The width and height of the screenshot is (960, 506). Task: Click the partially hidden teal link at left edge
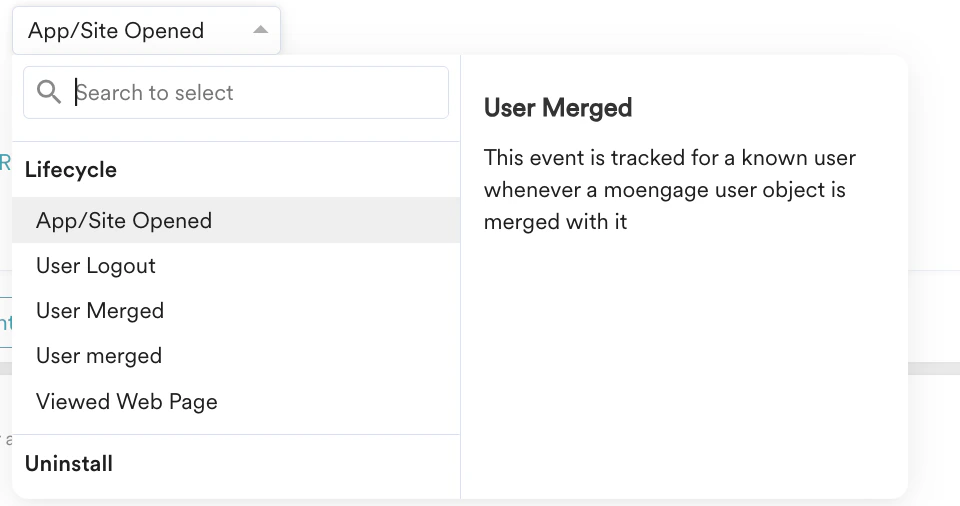pos(5,163)
